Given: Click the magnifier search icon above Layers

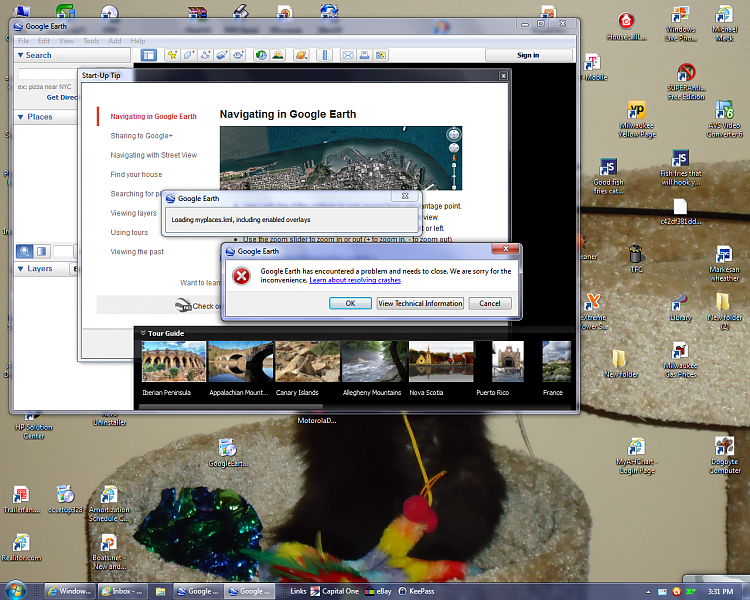Looking at the screenshot, I should click(x=24, y=251).
